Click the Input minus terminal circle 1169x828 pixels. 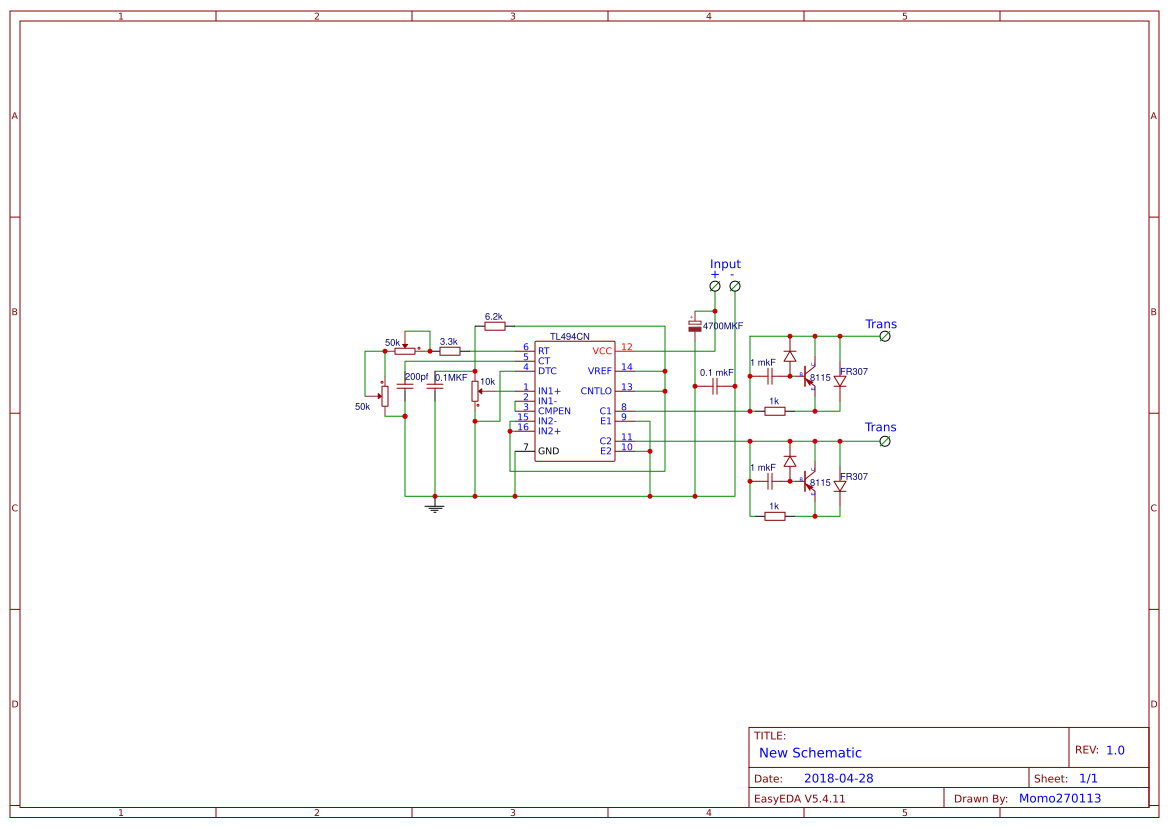[734, 286]
